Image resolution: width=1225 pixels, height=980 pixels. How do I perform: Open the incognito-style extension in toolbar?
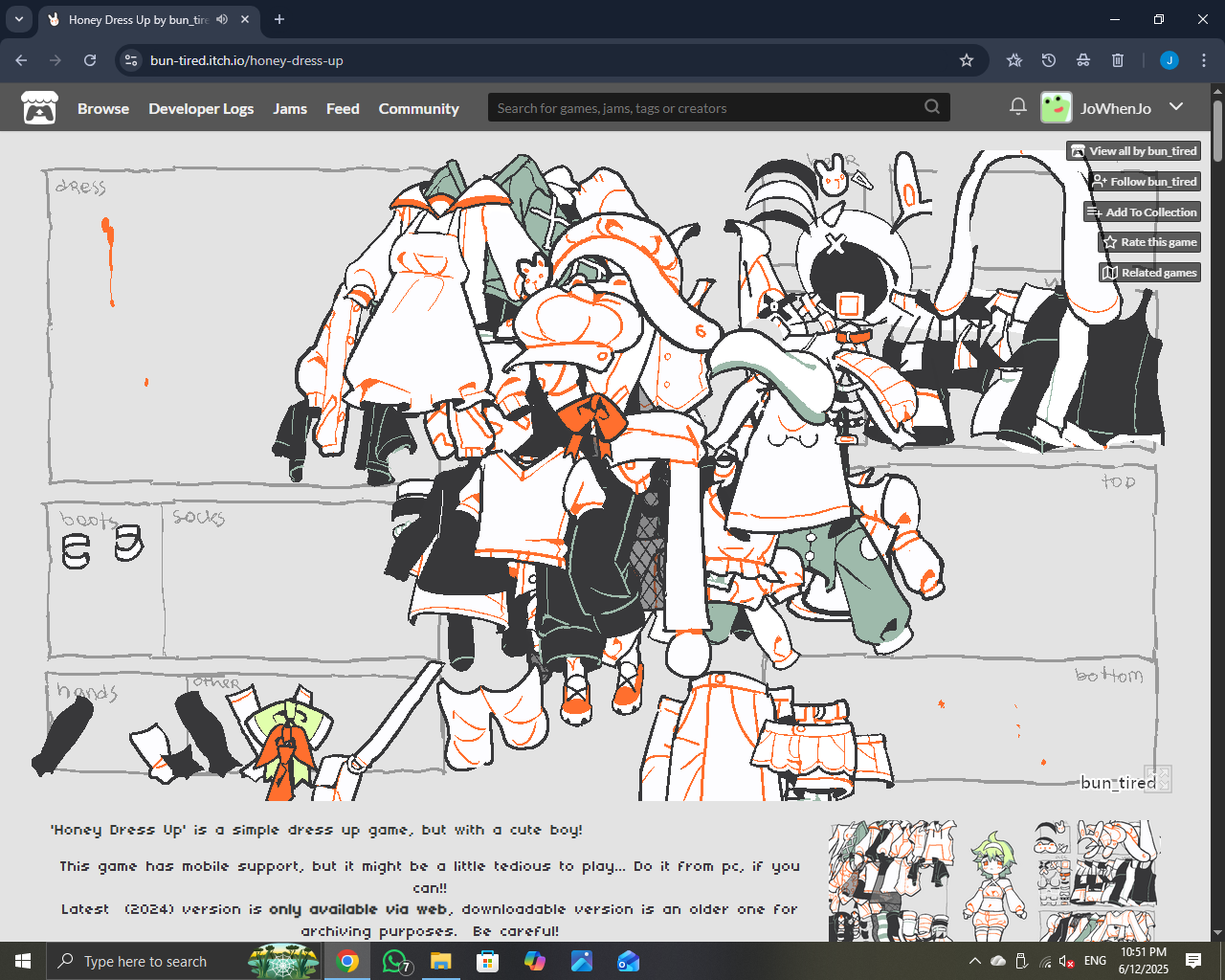tap(1083, 60)
